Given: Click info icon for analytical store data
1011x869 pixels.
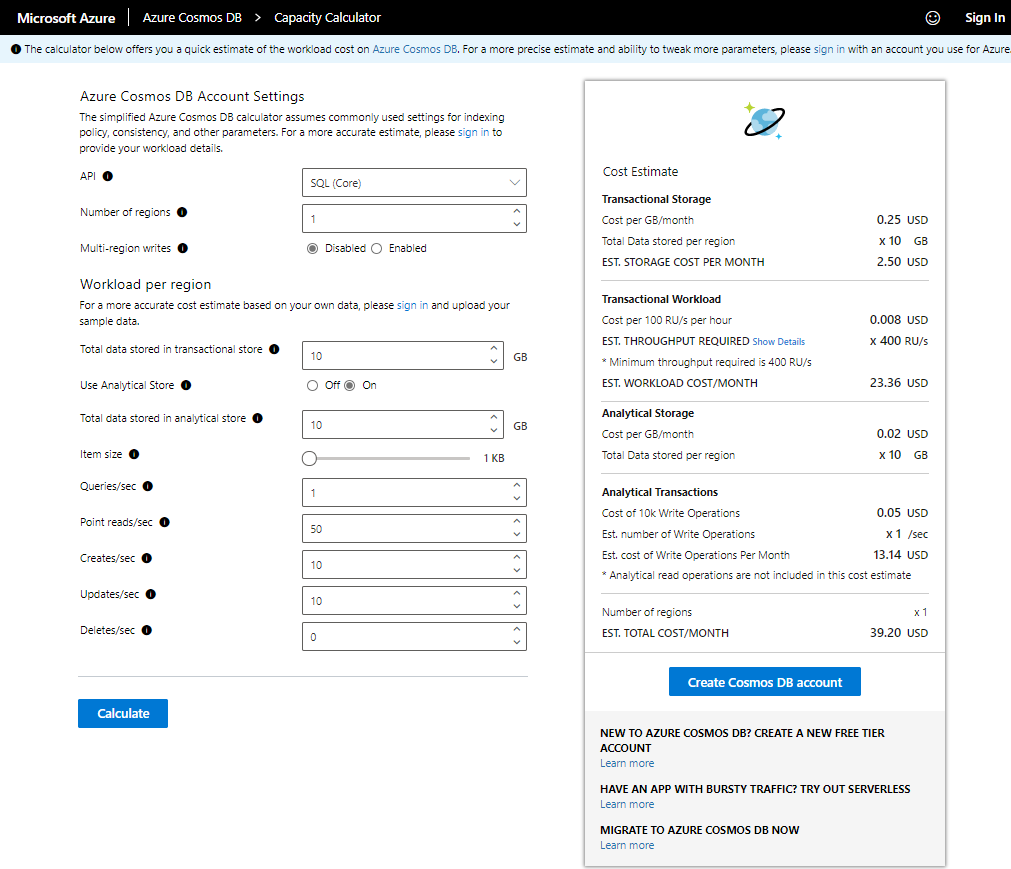Looking at the screenshot, I should tap(257, 418).
